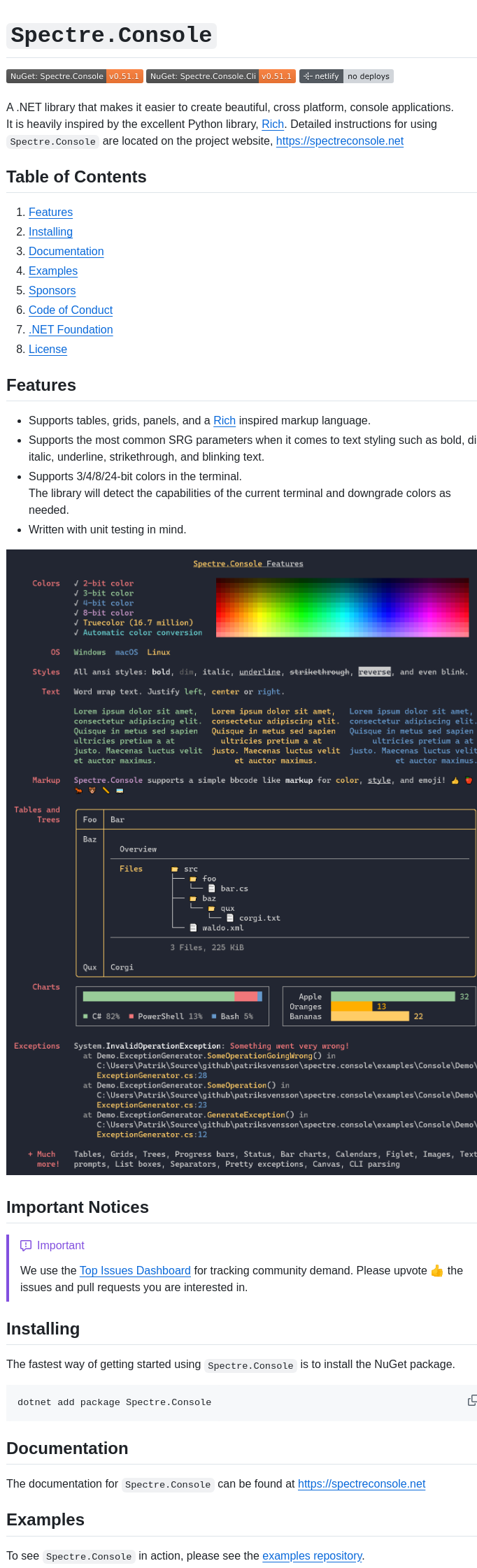The image size is (477, 1568).
Task: Open spectreconsole.net link under Documentation heading
Action: click(362, 1483)
